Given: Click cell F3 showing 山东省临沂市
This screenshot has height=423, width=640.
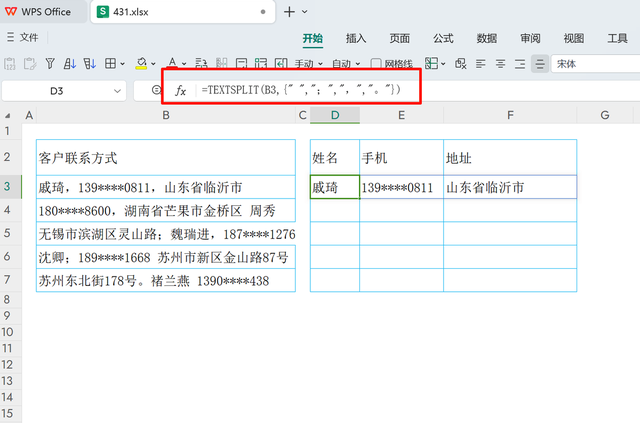Looking at the screenshot, I should 510,187.
